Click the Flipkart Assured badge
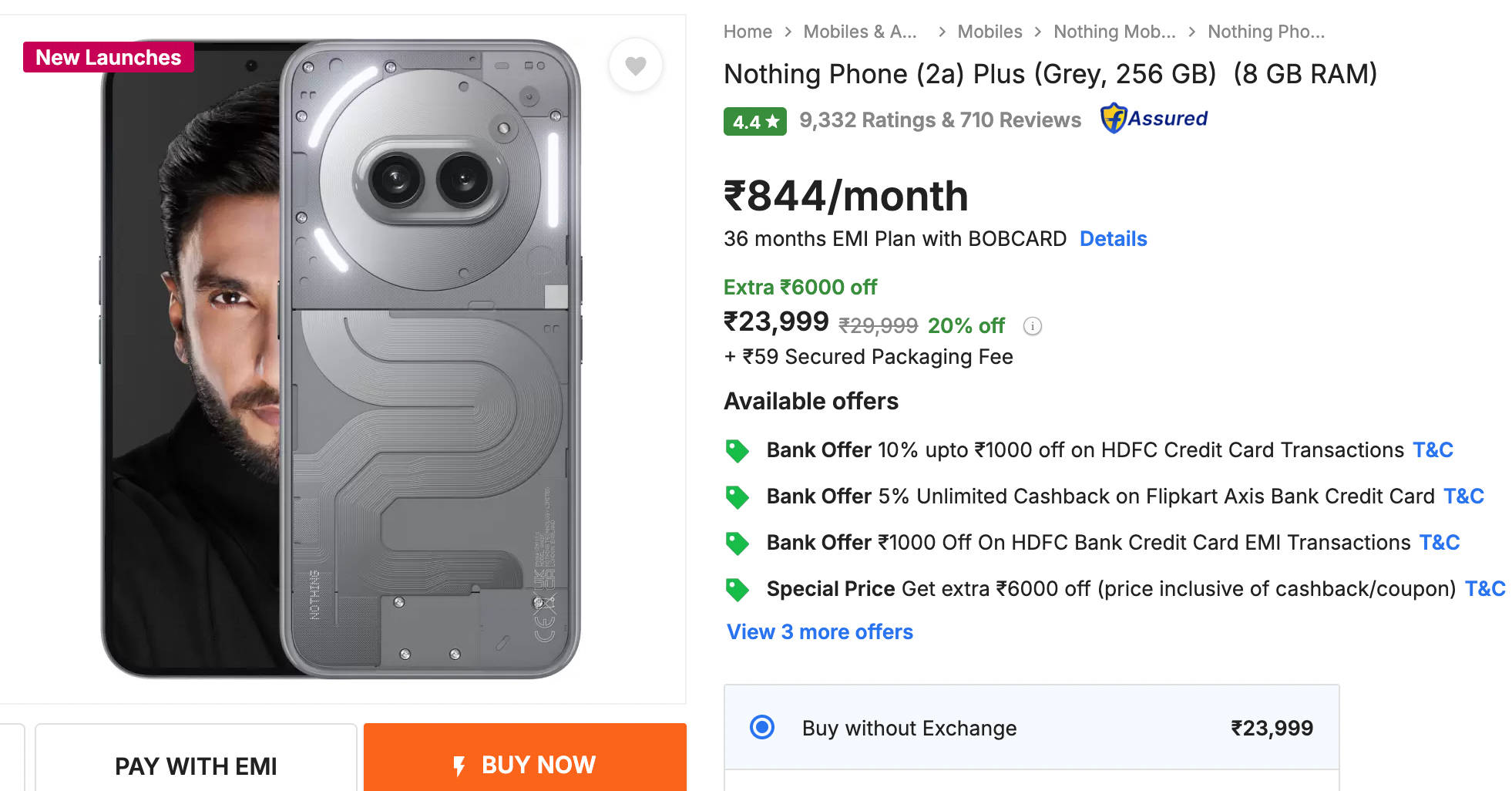This screenshot has width=1512, height=791. pos(1154,119)
